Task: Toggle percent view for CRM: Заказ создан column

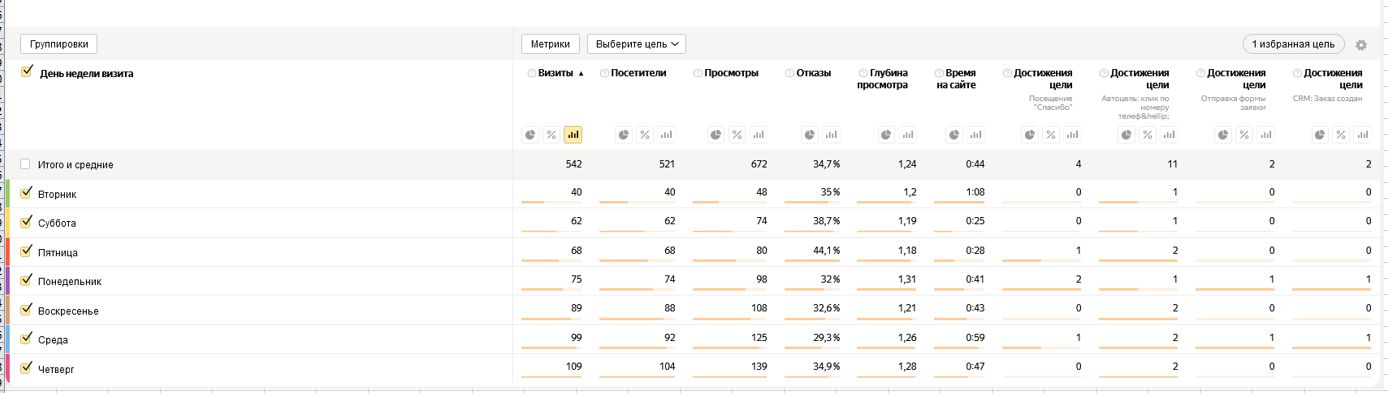Action: tap(1341, 135)
